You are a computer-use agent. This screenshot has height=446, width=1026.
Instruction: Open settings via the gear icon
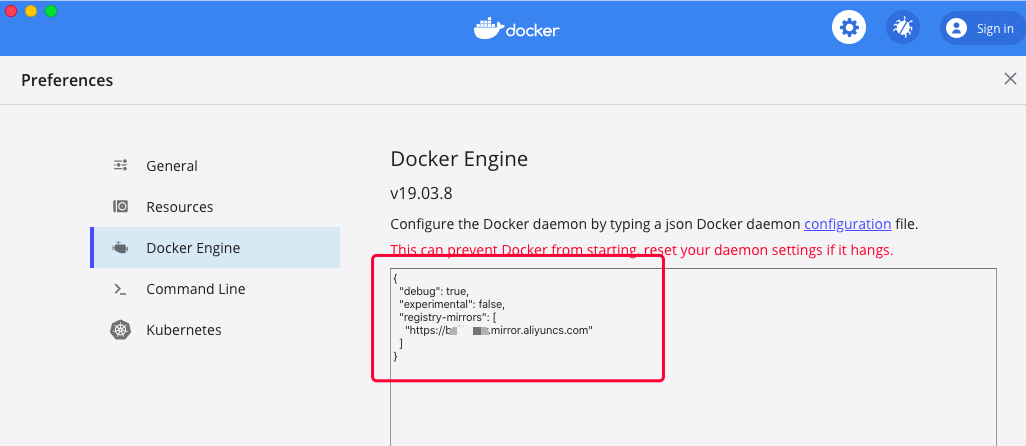[849, 27]
